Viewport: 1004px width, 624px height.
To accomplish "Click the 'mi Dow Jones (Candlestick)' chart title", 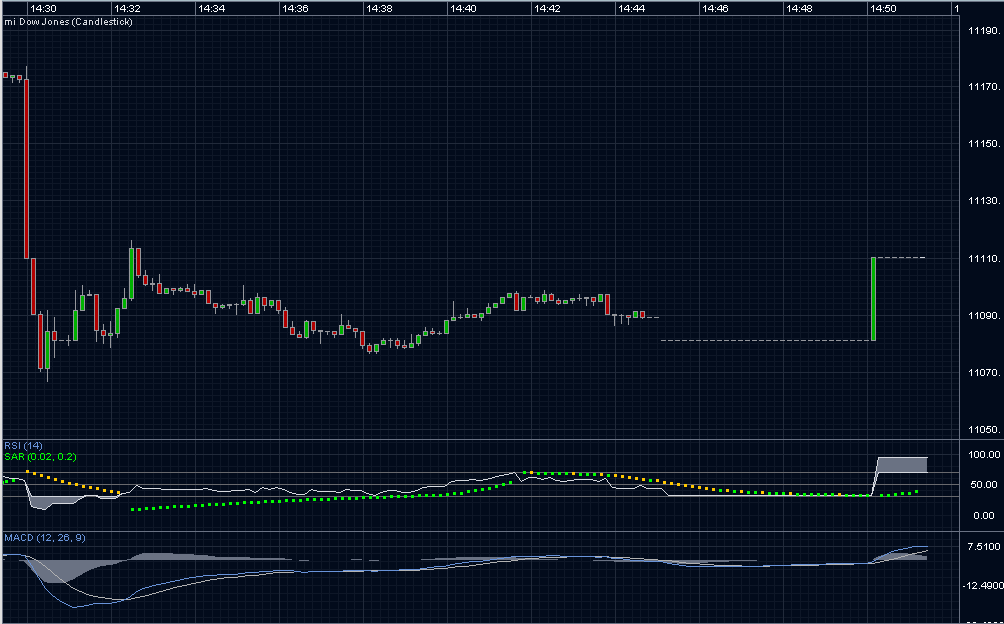I will click(x=69, y=22).
